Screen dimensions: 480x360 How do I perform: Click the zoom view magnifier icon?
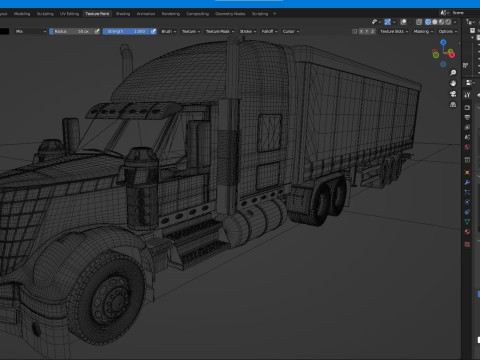click(x=453, y=73)
